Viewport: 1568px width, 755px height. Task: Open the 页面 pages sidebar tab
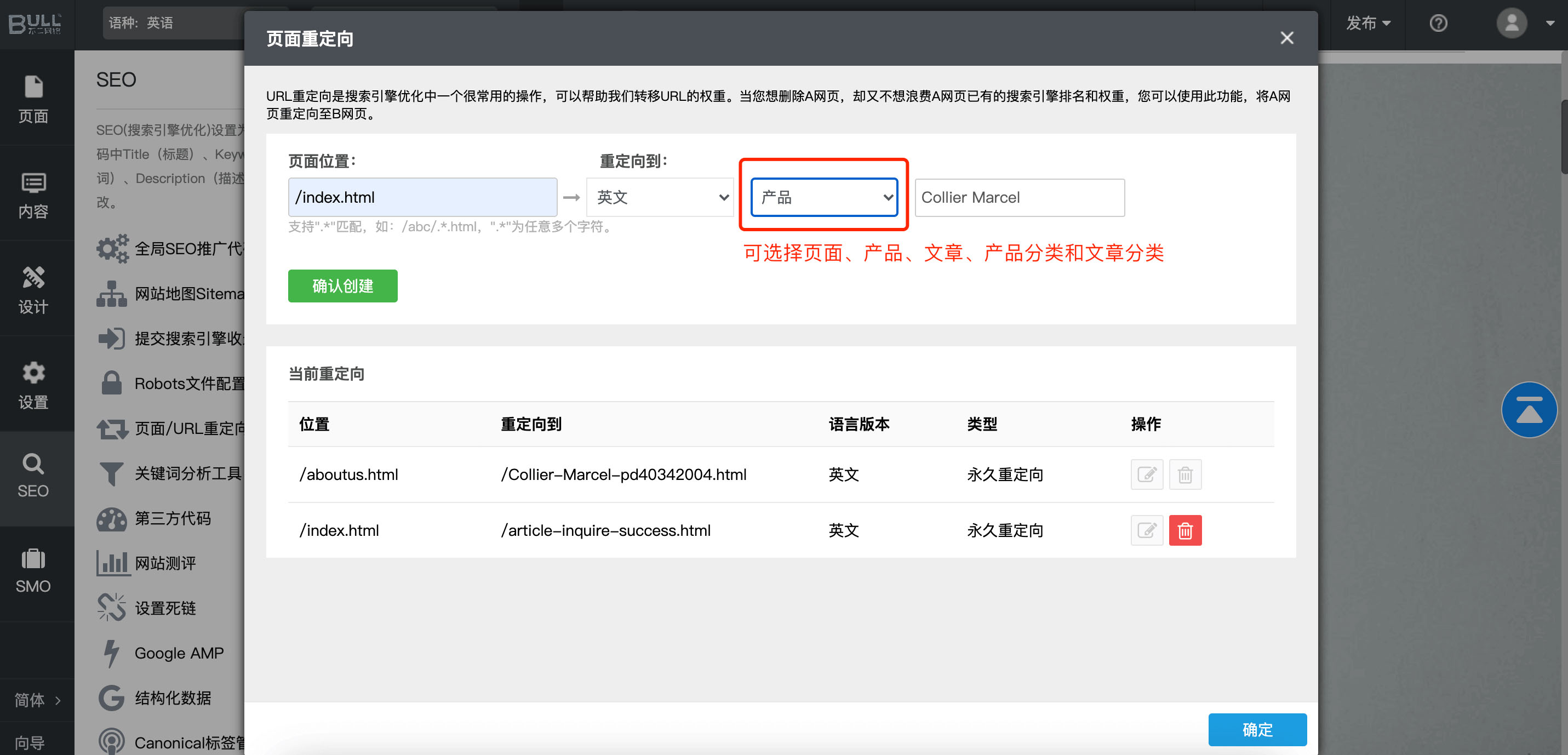(33, 99)
